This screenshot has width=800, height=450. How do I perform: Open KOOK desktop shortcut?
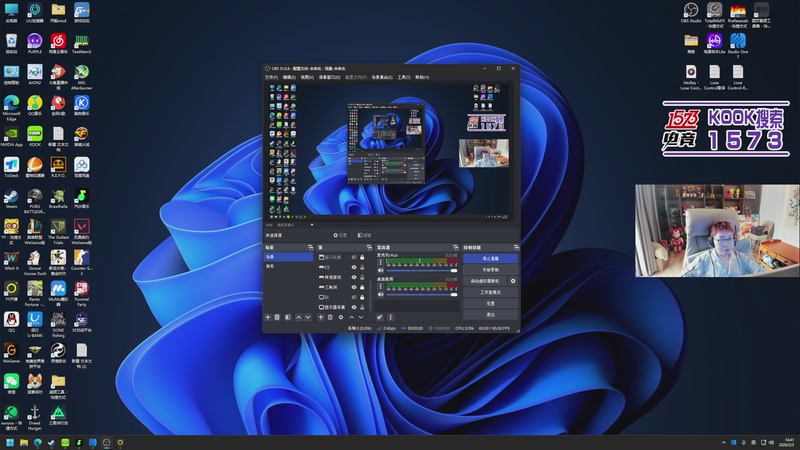pos(35,136)
